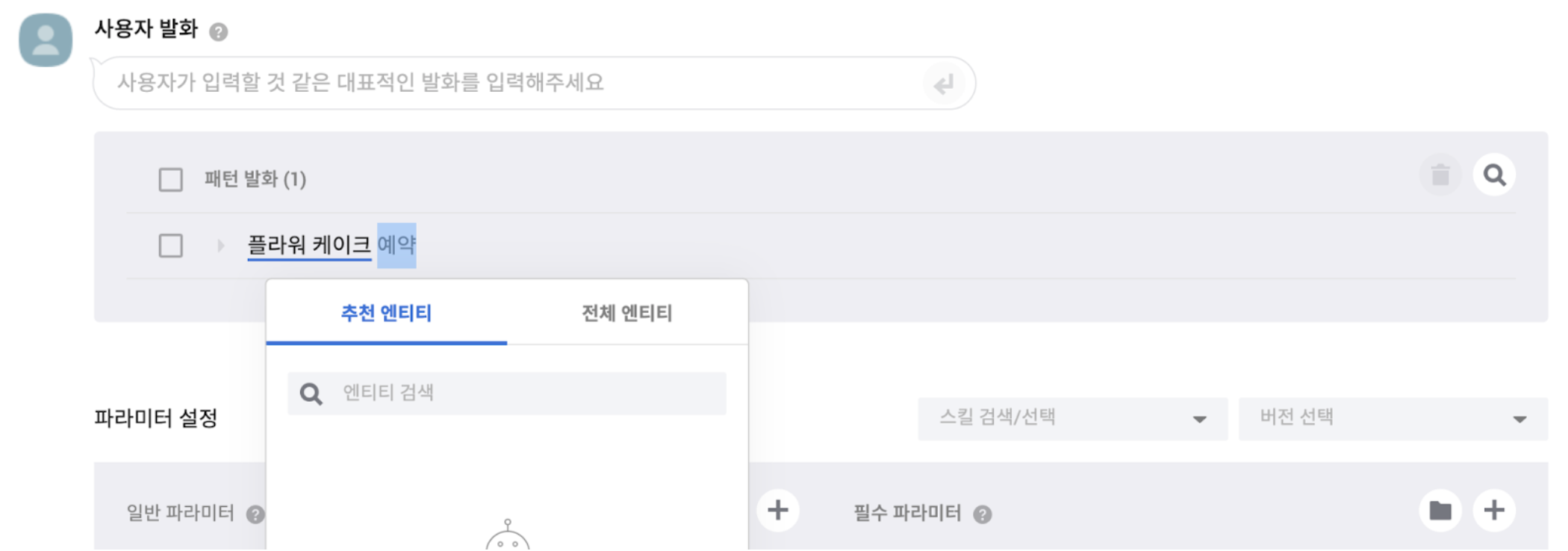
Task: Check the 플라워 케이크 예약 utterance checkbox
Action: pos(171,246)
